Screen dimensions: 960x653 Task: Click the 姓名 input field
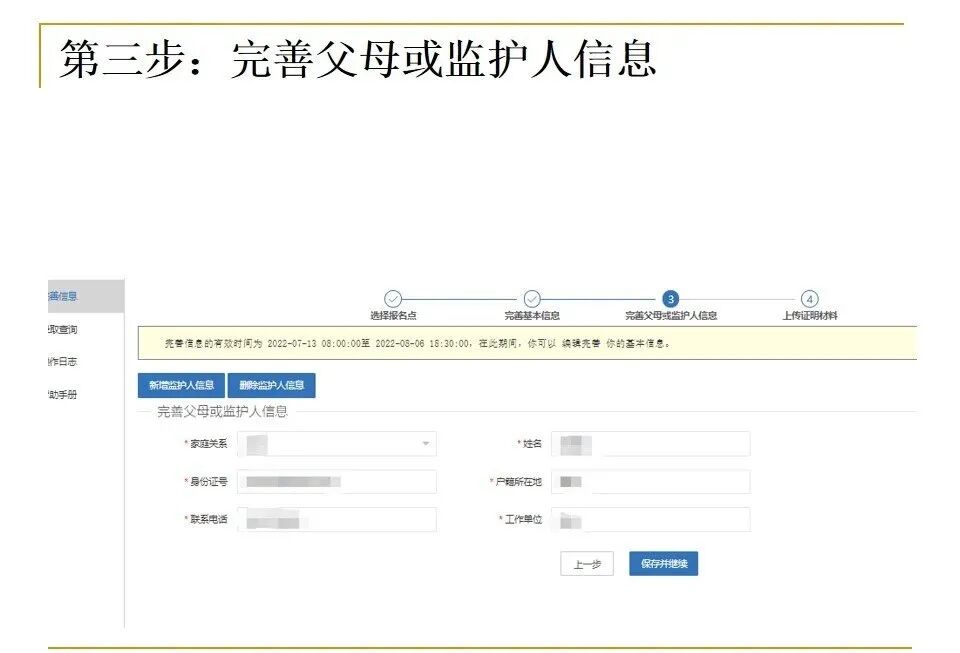coord(650,443)
